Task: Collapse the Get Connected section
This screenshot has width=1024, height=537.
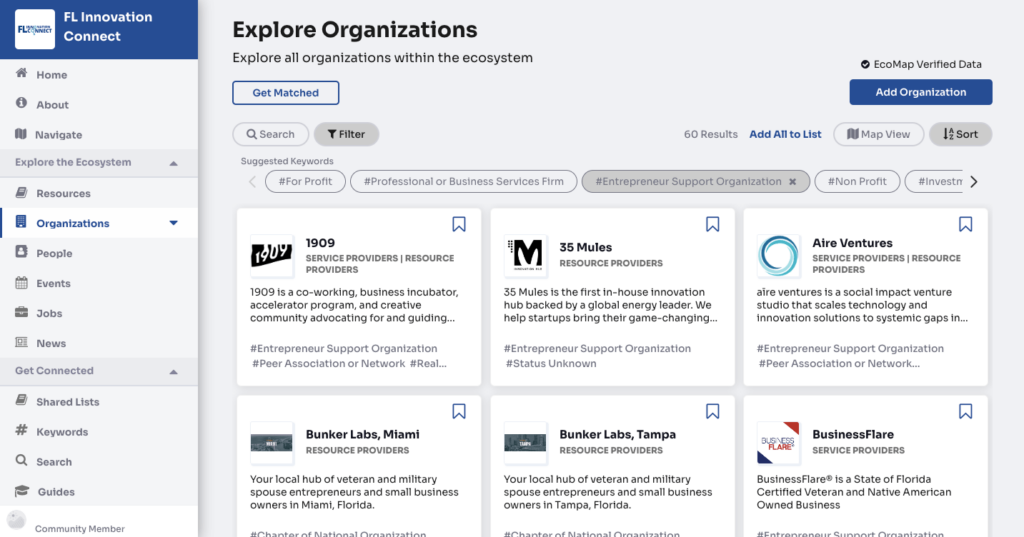Action: (x=173, y=372)
